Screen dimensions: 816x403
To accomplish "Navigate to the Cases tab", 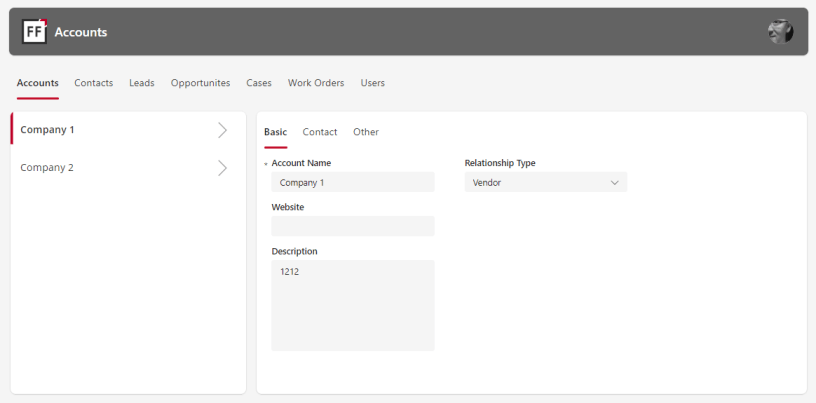I will tap(259, 83).
